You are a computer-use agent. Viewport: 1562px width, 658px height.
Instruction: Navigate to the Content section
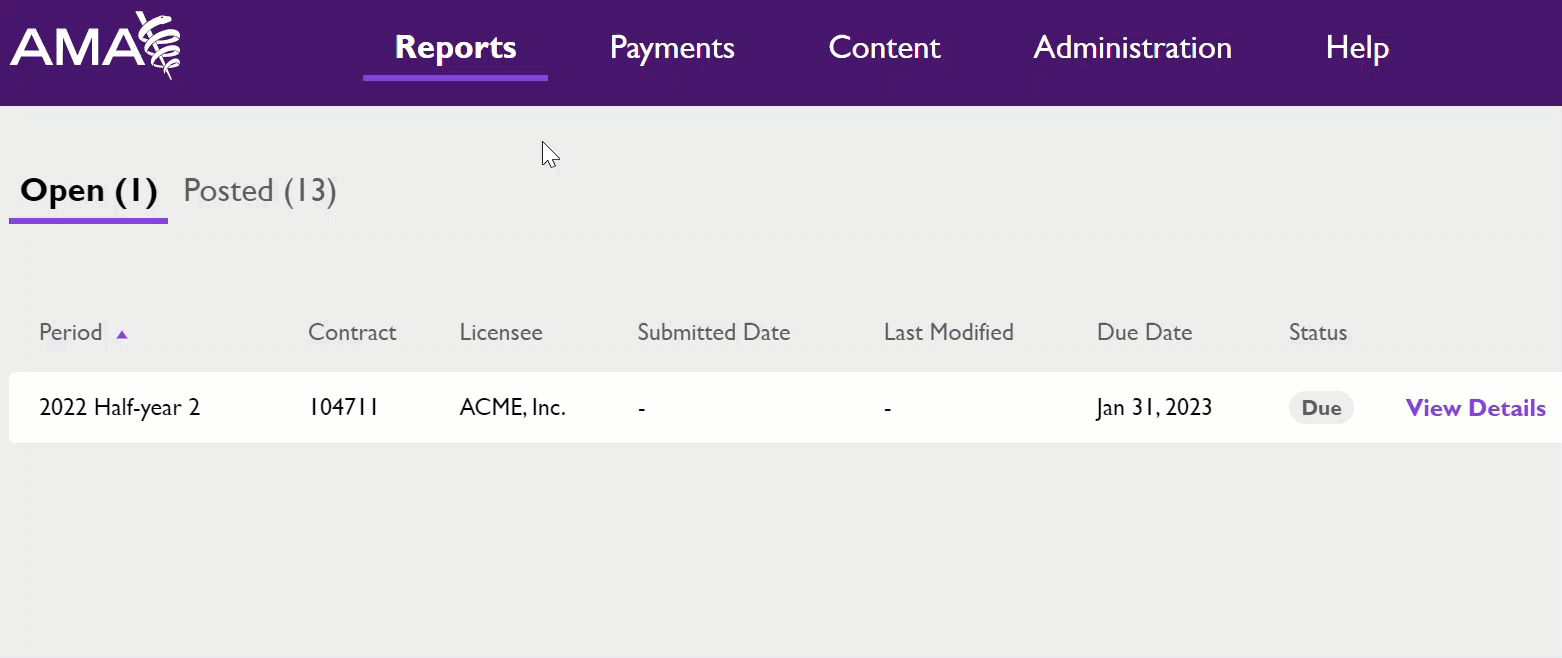(x=884, y=47)
